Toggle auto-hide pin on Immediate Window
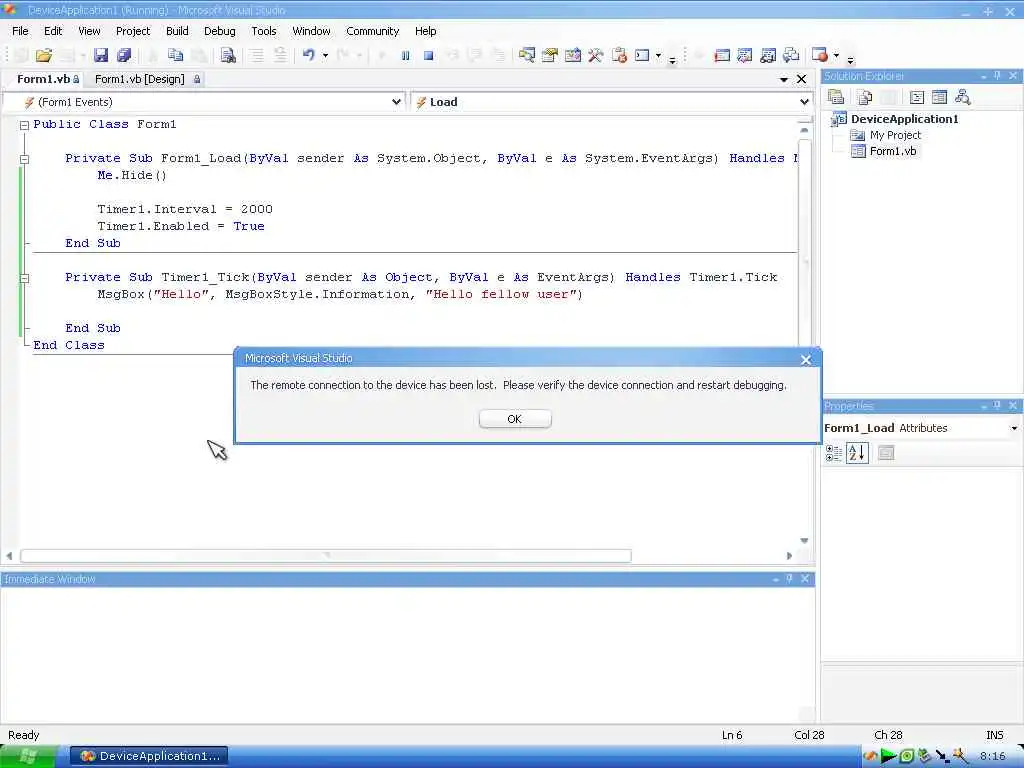The width and height of the screenshot is (1024, 768). (789, 579)
